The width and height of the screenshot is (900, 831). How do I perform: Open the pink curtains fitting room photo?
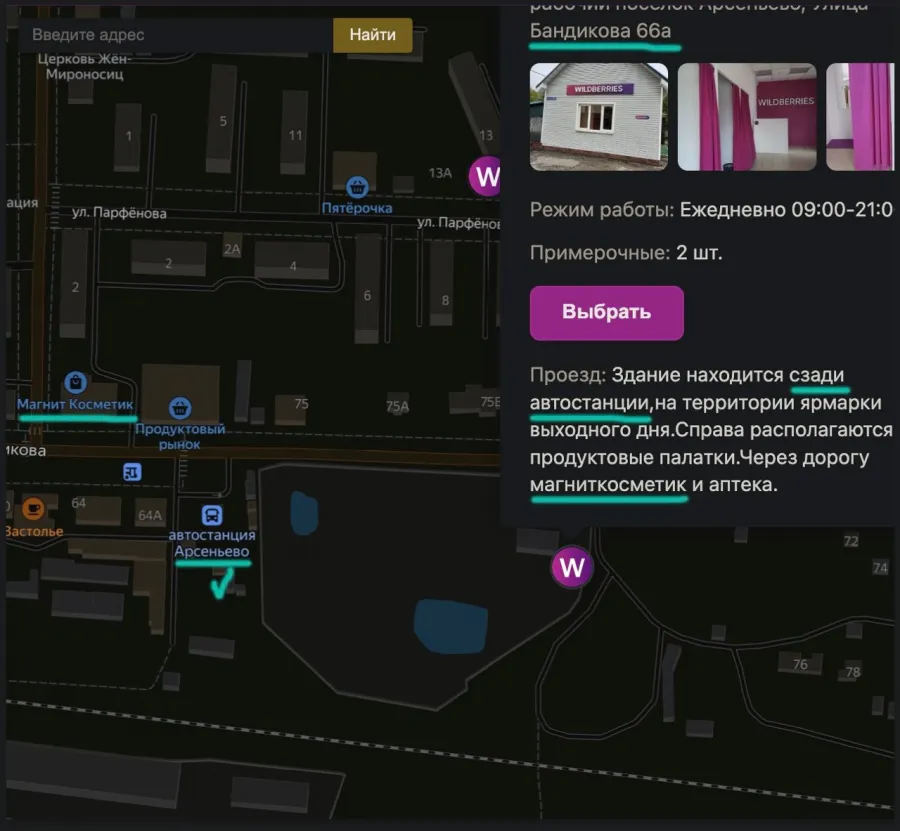747,117
